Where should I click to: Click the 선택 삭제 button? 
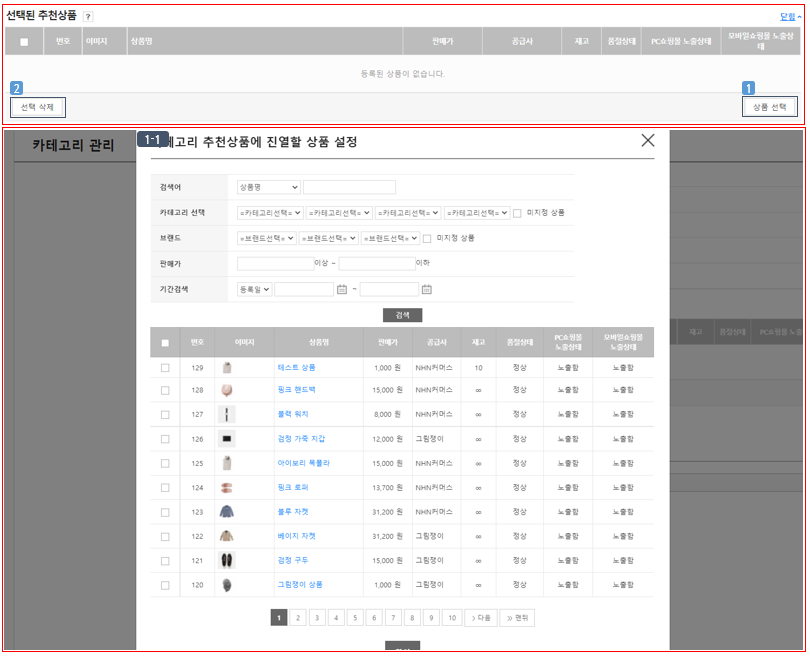pos(37,107)
